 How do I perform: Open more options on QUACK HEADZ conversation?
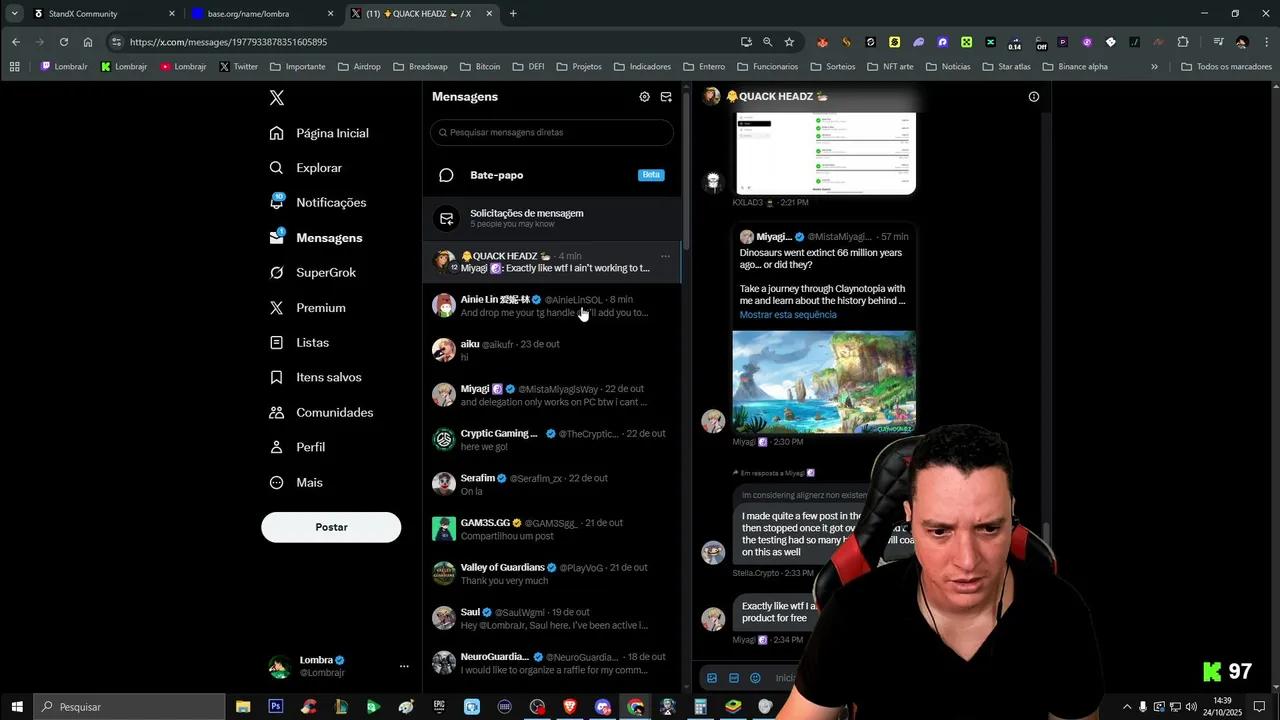click(x=665, y=256)
